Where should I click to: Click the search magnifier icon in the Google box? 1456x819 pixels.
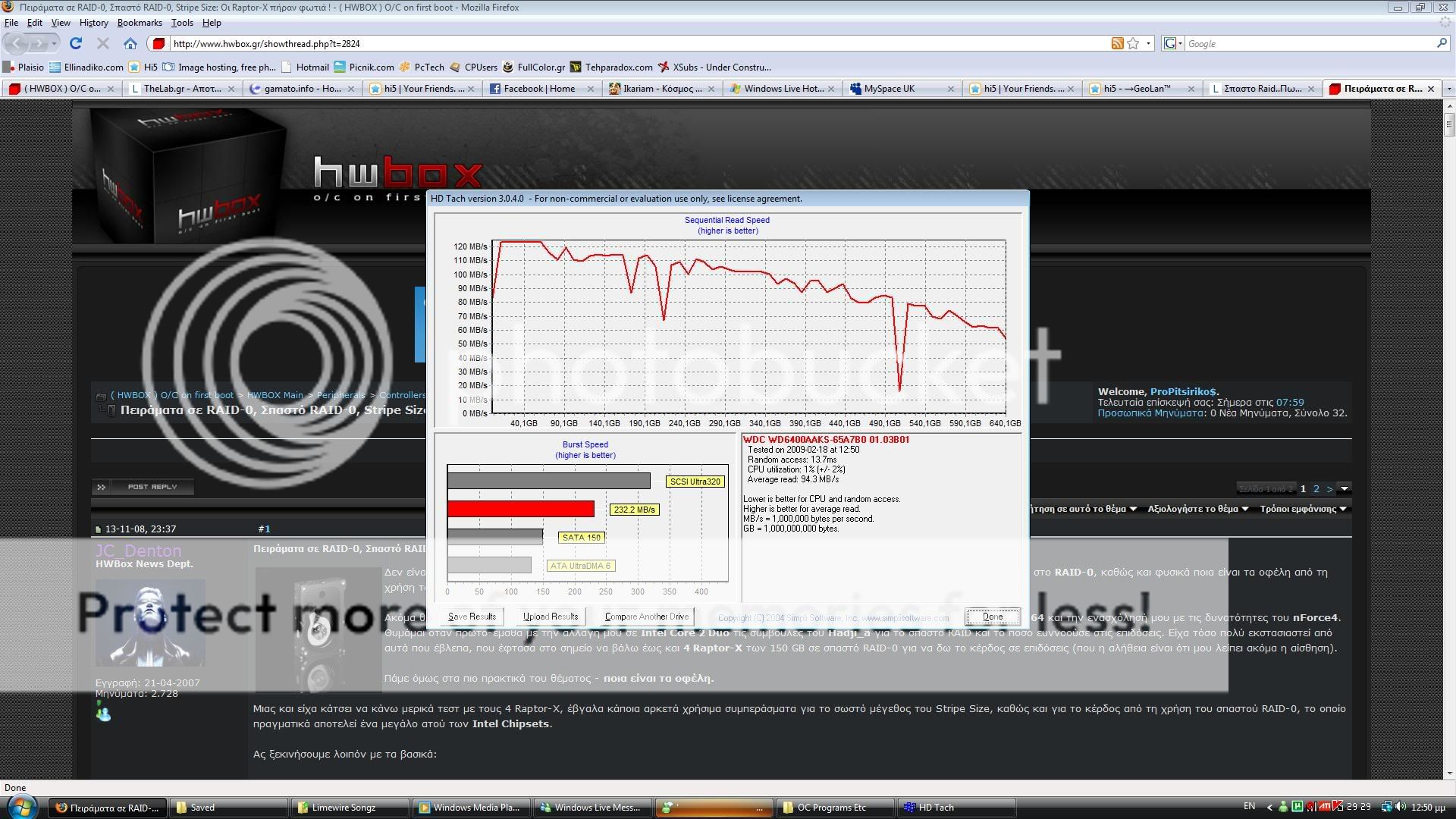[x=1442, y=43]
